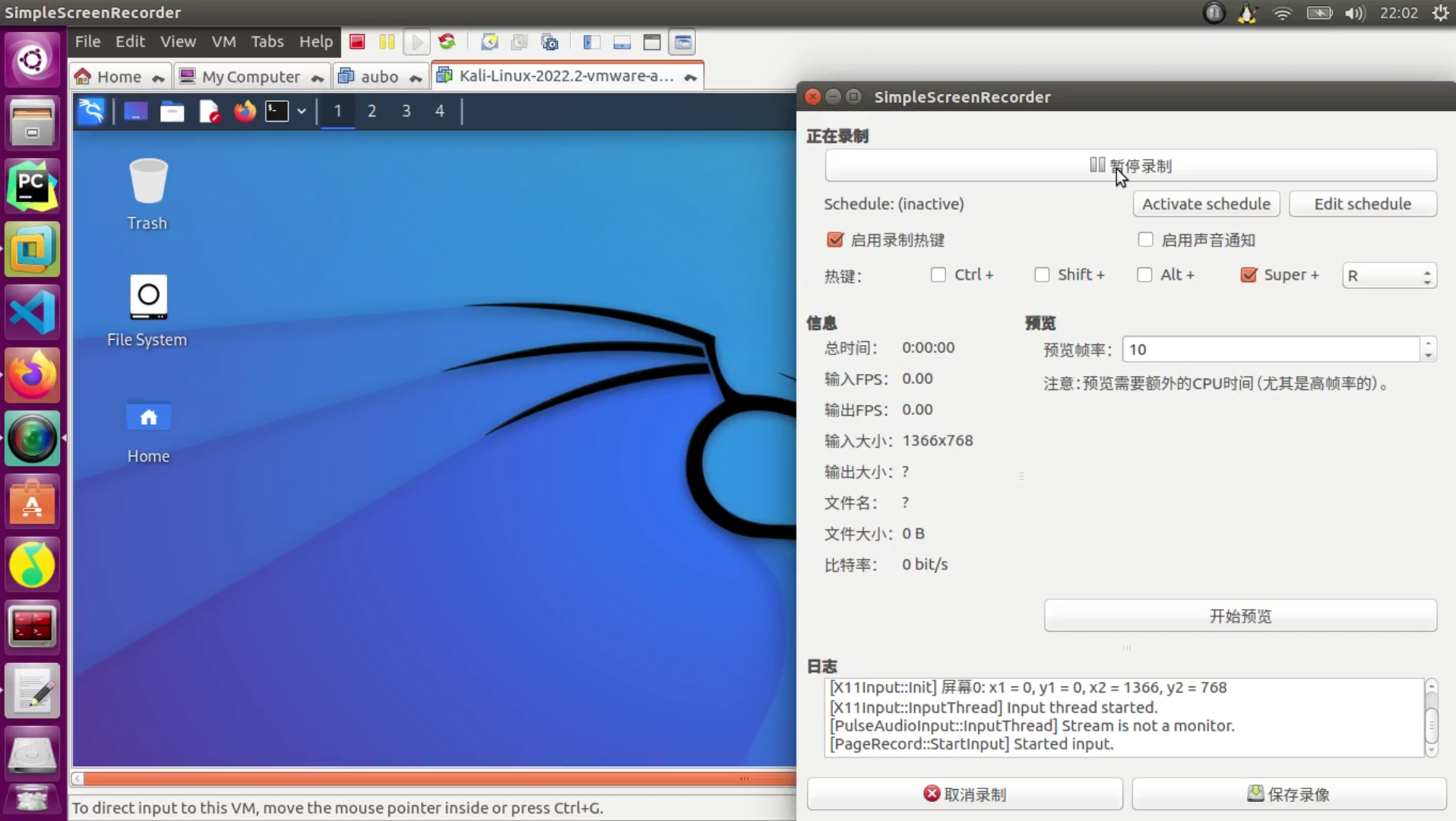
Task: Click the arrow on the Kali-Linux tab
Action: pos(691,78)
